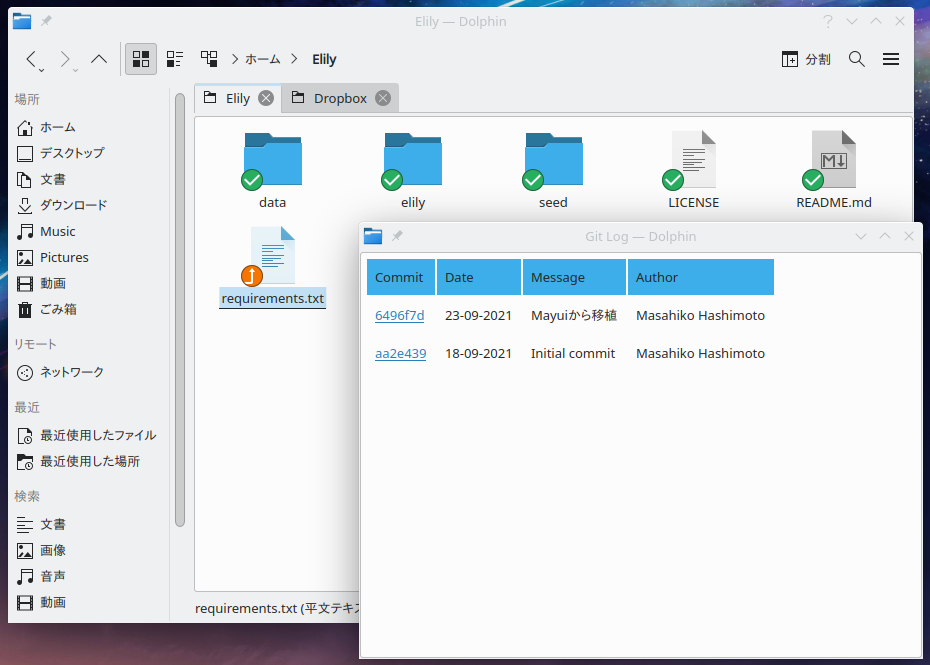The width and height of the screenshot is (930, 665).
Task: Click date 23-09-2021 in Git Log
Action: pyautogui.click(x=478, y=316)
